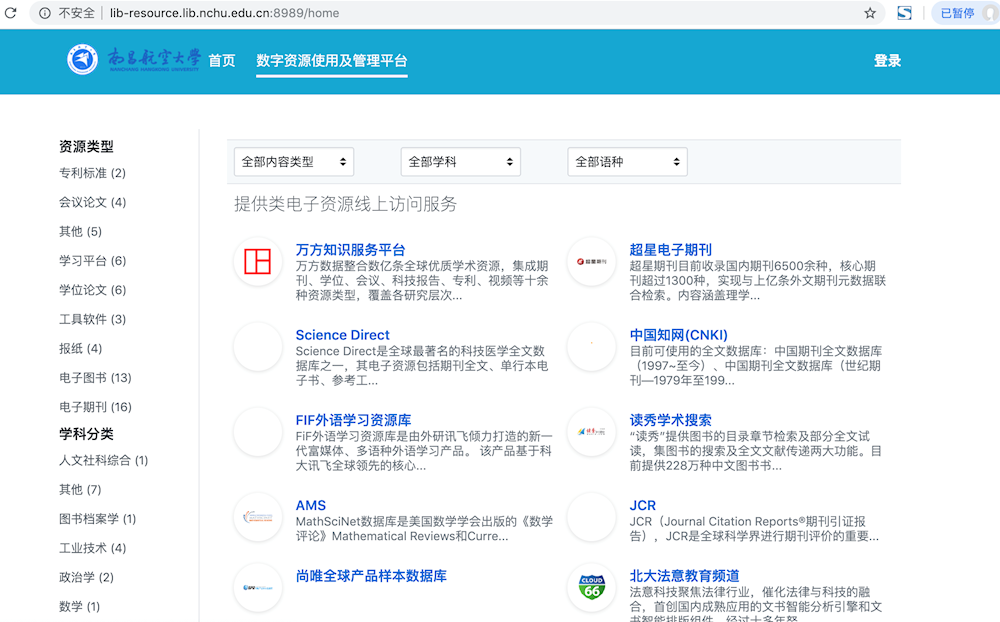Image resolution: width=1000 pixels, height=622 pixels.
Task: Go to the 首页 nav item
Action: tap(222, 61)
